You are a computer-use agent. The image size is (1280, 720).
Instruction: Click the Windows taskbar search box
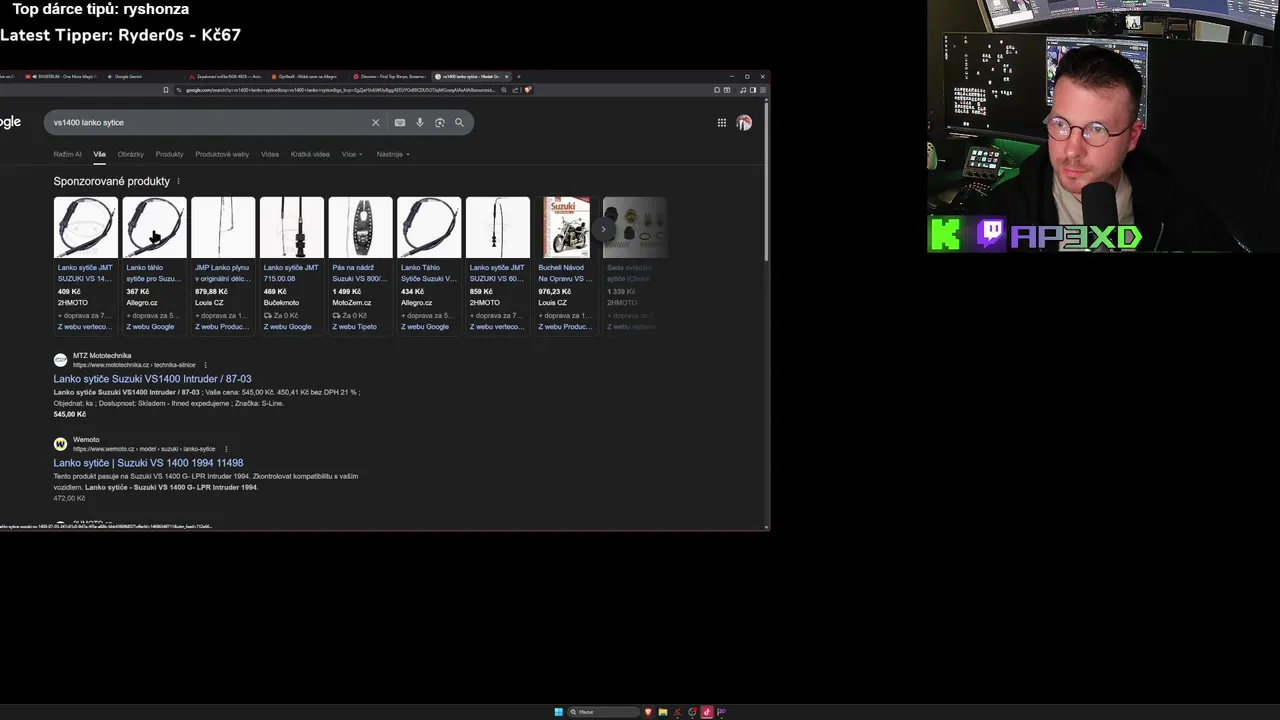tap(603, 712)
